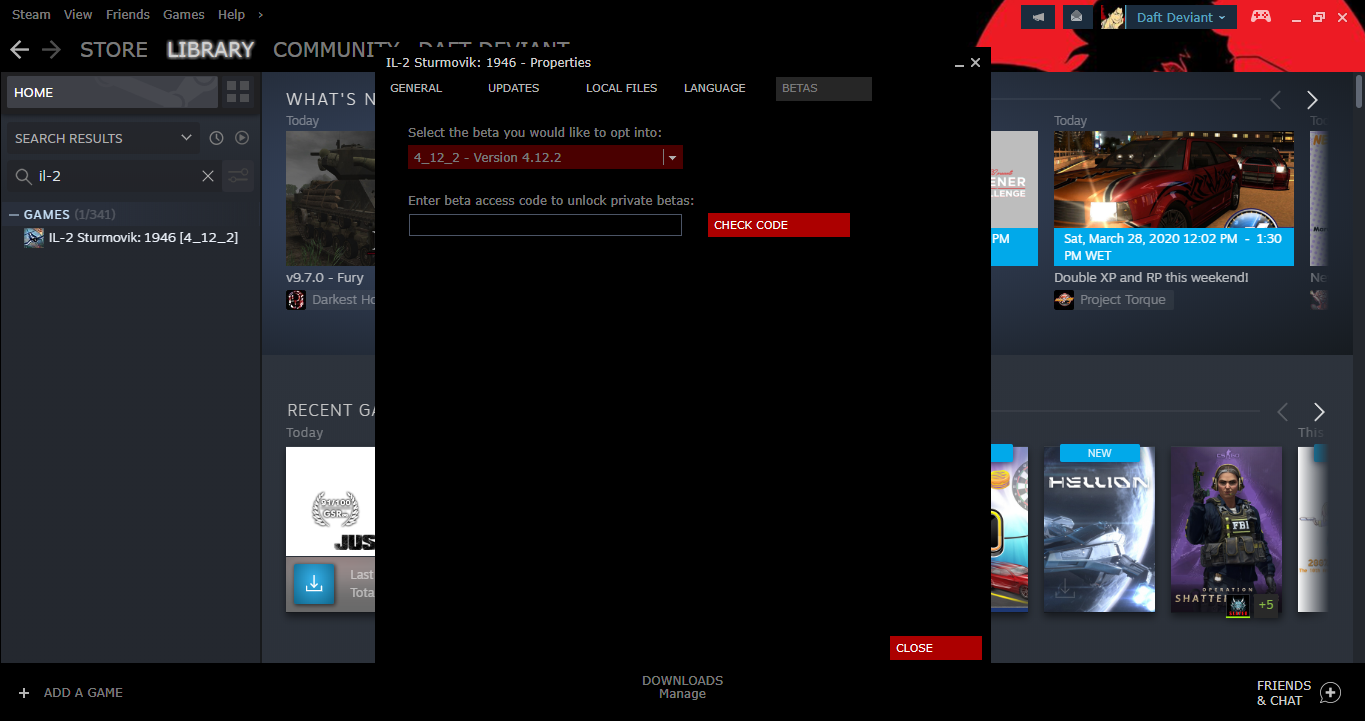Open Library Home
Screen dimensions: 1365x721
tap(111, 92)
